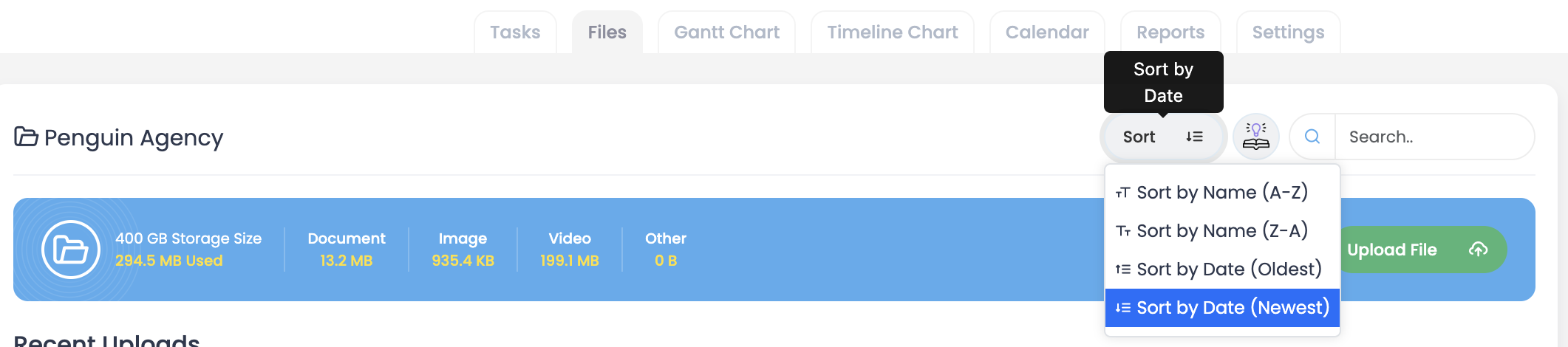
Task: Open the Timeline Chart tab
Action: [892, 32]
